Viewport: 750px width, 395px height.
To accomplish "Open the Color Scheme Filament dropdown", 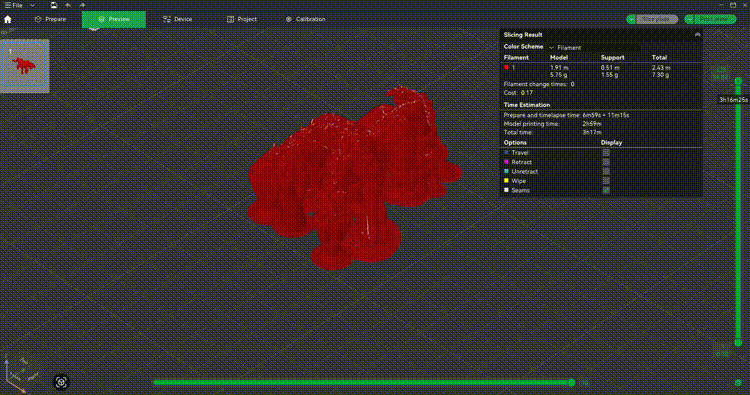I will (x=594, y=47).
